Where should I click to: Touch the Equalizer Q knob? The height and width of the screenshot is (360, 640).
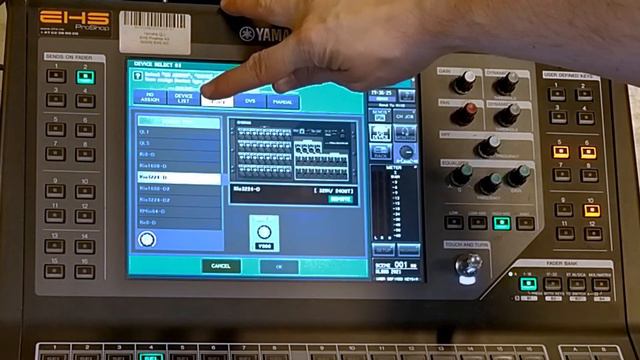click(x=460, y=176)
